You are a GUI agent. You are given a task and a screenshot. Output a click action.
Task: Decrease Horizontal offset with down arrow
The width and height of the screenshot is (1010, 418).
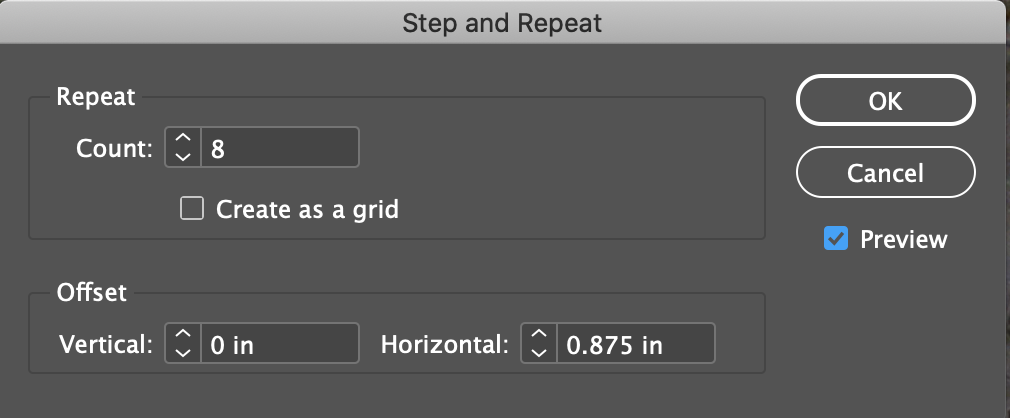[x=538, y=352]
